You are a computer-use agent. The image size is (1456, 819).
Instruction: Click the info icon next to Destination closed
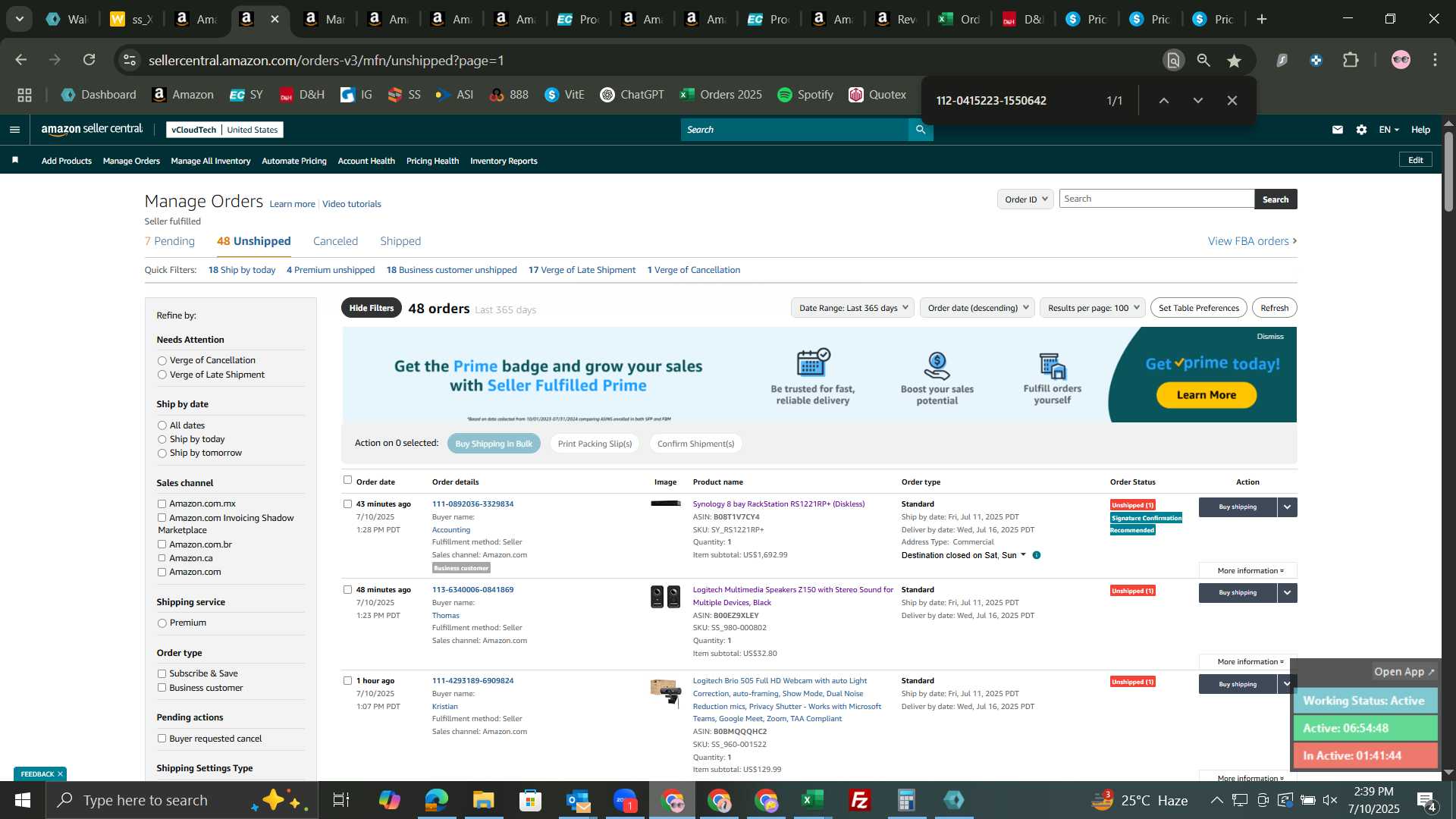click(x=1037, y=555)
